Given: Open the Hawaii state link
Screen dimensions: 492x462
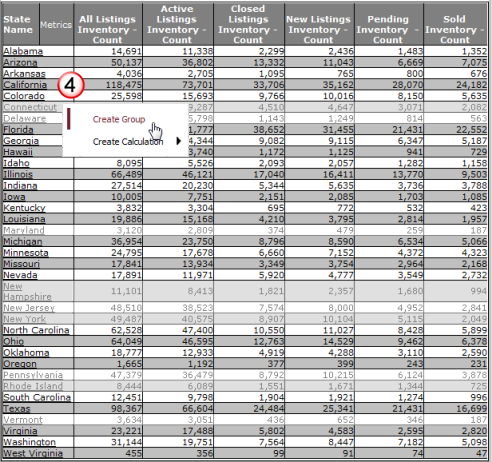Looking at the screenshot, I should pos(18,152).
